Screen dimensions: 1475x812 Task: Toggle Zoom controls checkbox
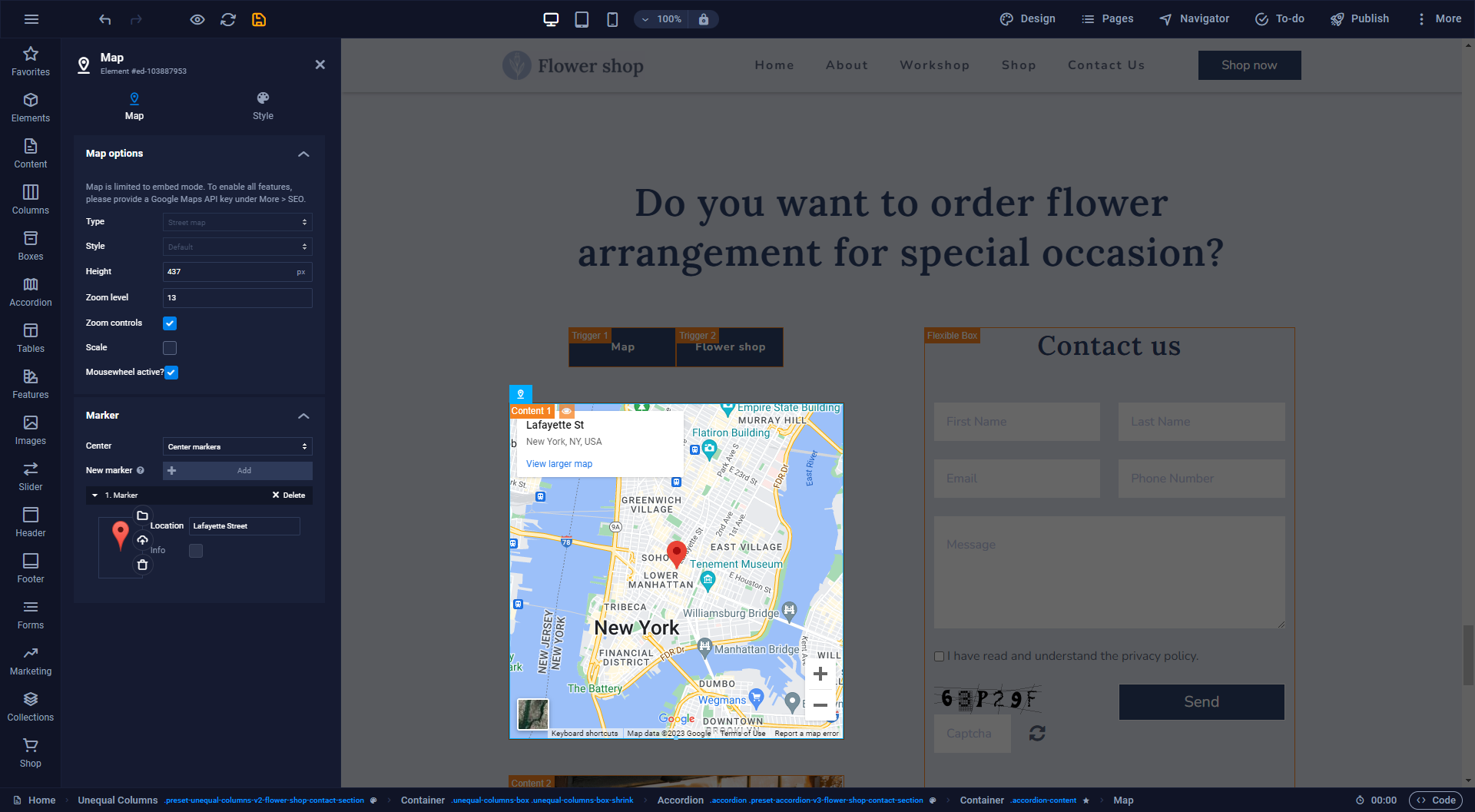click(170, 323)
